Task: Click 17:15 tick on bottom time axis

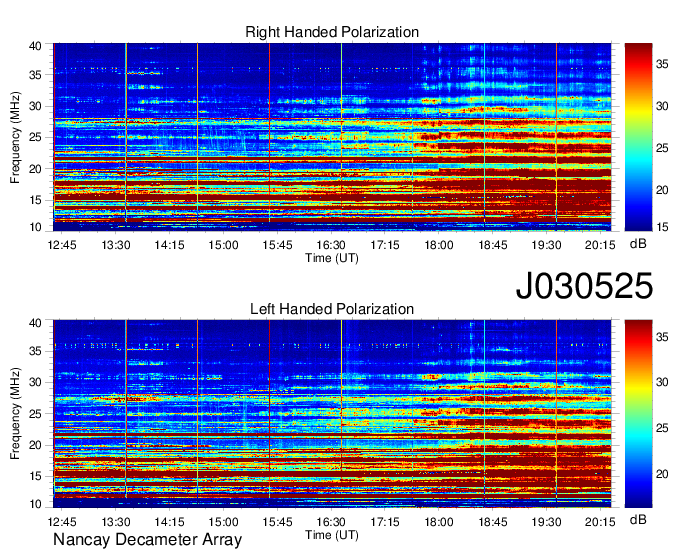Action: [x=385, y=522]
